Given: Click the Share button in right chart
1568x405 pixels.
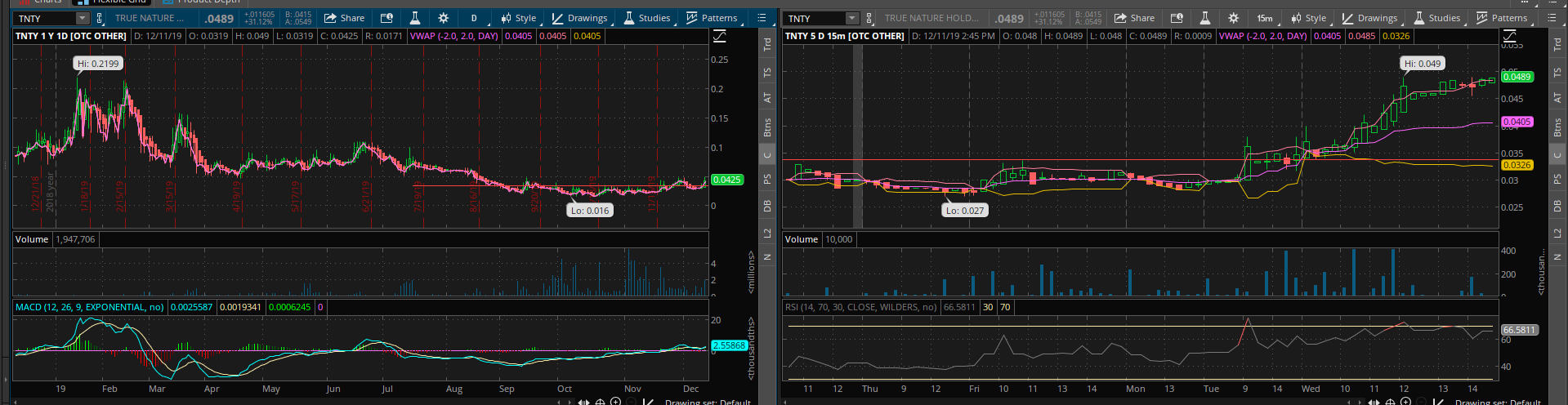Looking at the screenshot, I should 1135,18.
